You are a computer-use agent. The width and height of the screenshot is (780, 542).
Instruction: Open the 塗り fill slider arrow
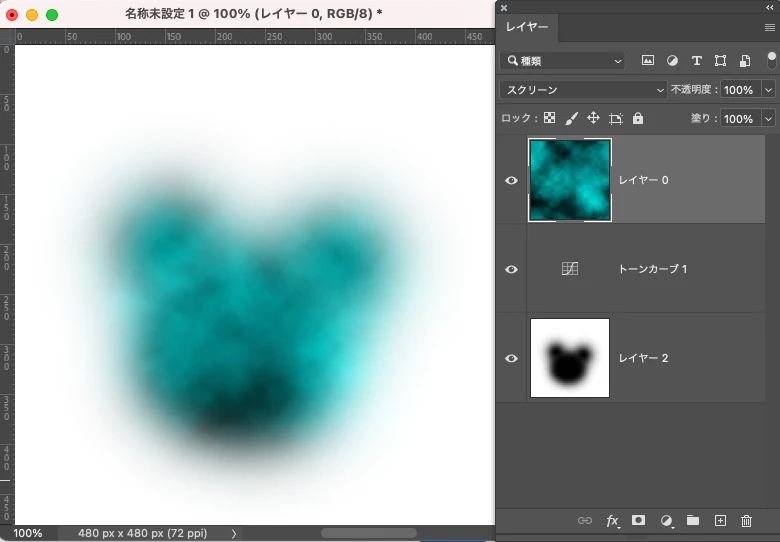pos(768,119)
